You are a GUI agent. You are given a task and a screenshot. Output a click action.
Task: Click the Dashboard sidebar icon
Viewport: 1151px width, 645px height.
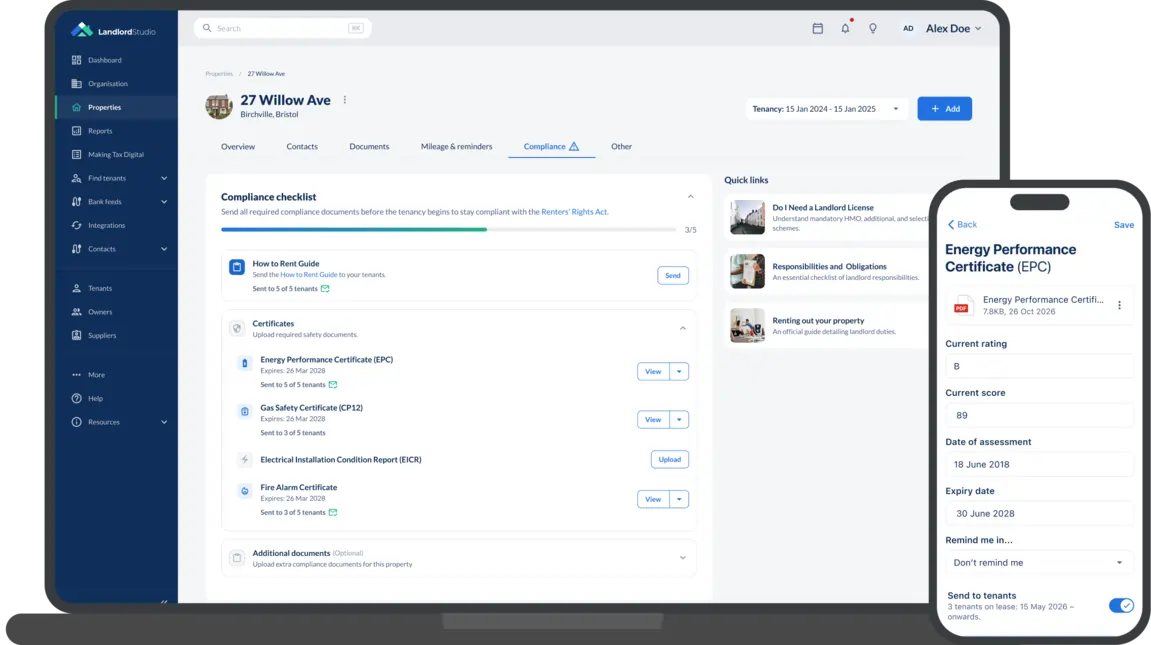pos(76,60)
